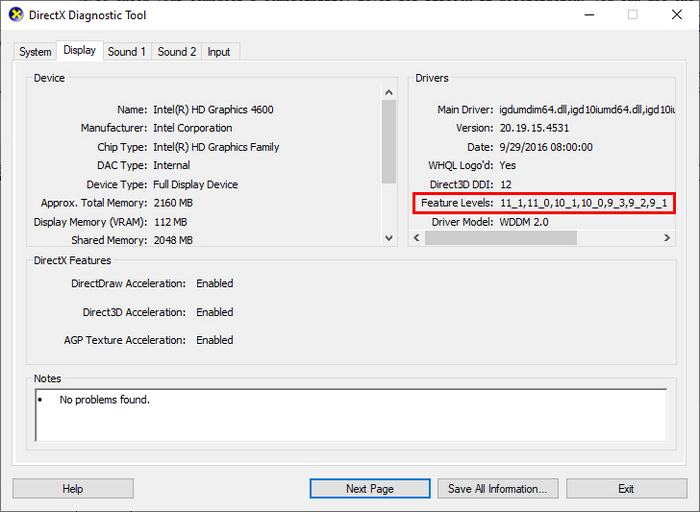Viewport: 700px width, 512px height.
Task: Click chip type 'Intel(R) HD Graphics Family'
Action: click(x=216, y=147)
